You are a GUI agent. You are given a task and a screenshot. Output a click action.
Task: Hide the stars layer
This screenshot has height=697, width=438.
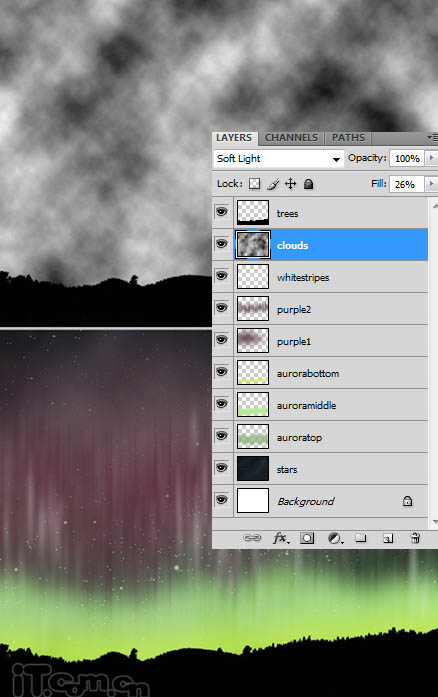click(x=221, y=468)
